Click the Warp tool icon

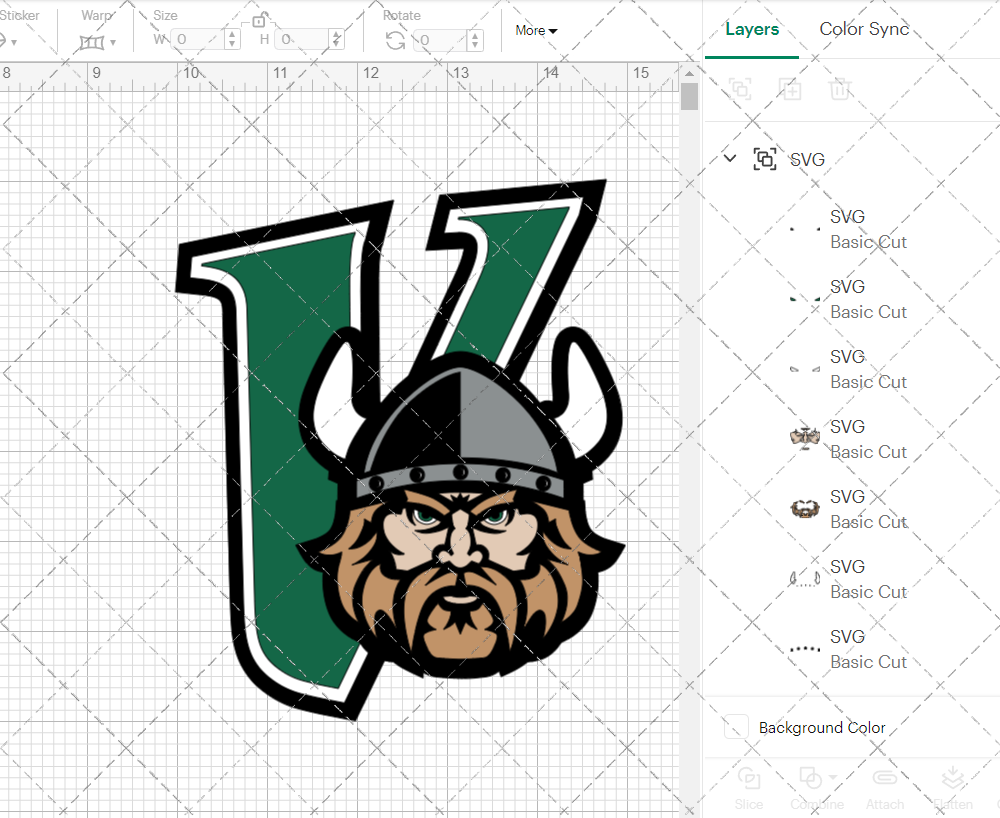point(93,40)
